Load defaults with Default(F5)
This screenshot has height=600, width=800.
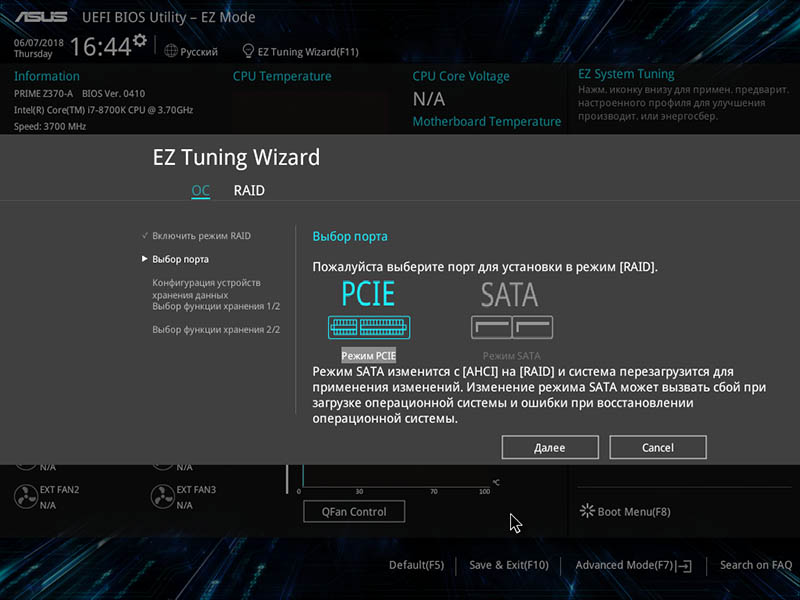point(416,565)
